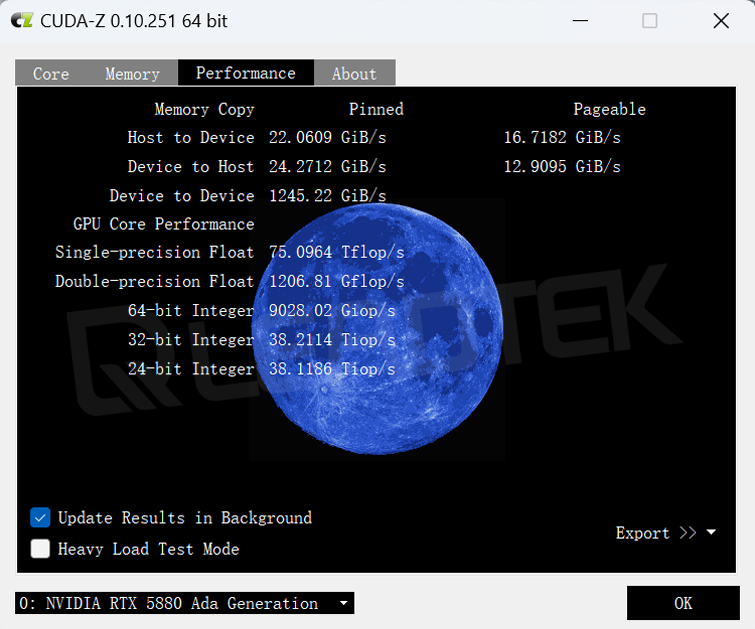The image size is (755, 629).
Task: Click the OK button
Action: pos(683,603)
